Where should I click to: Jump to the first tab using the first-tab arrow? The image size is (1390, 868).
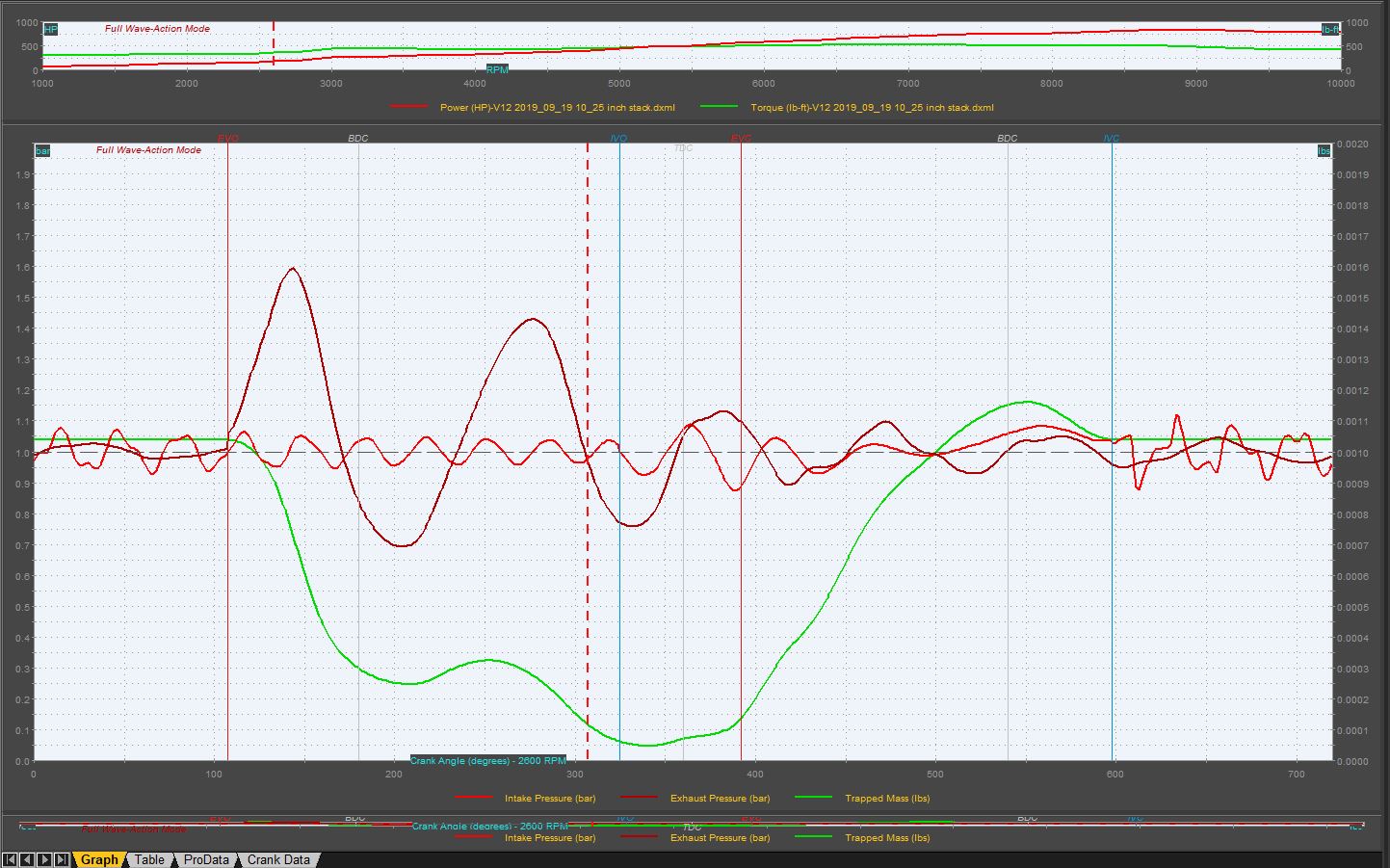(x=11, y=859)
